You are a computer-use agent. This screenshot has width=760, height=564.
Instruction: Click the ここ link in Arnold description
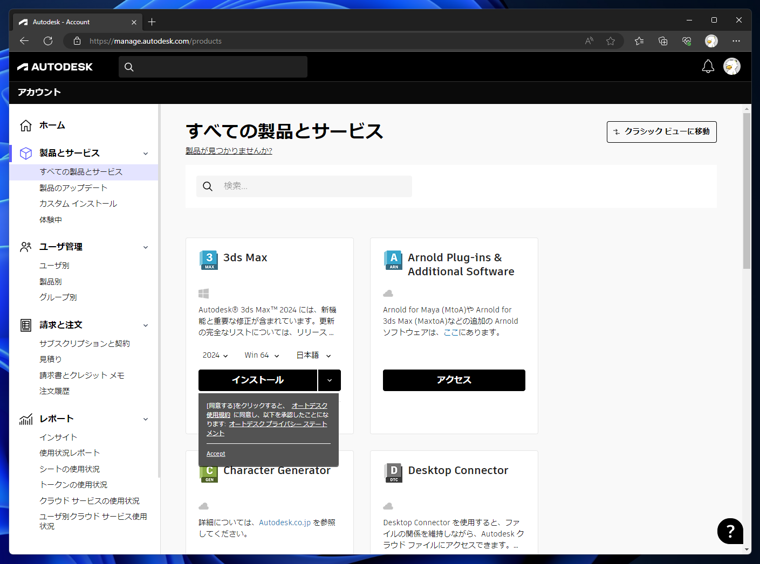(451, 333)
